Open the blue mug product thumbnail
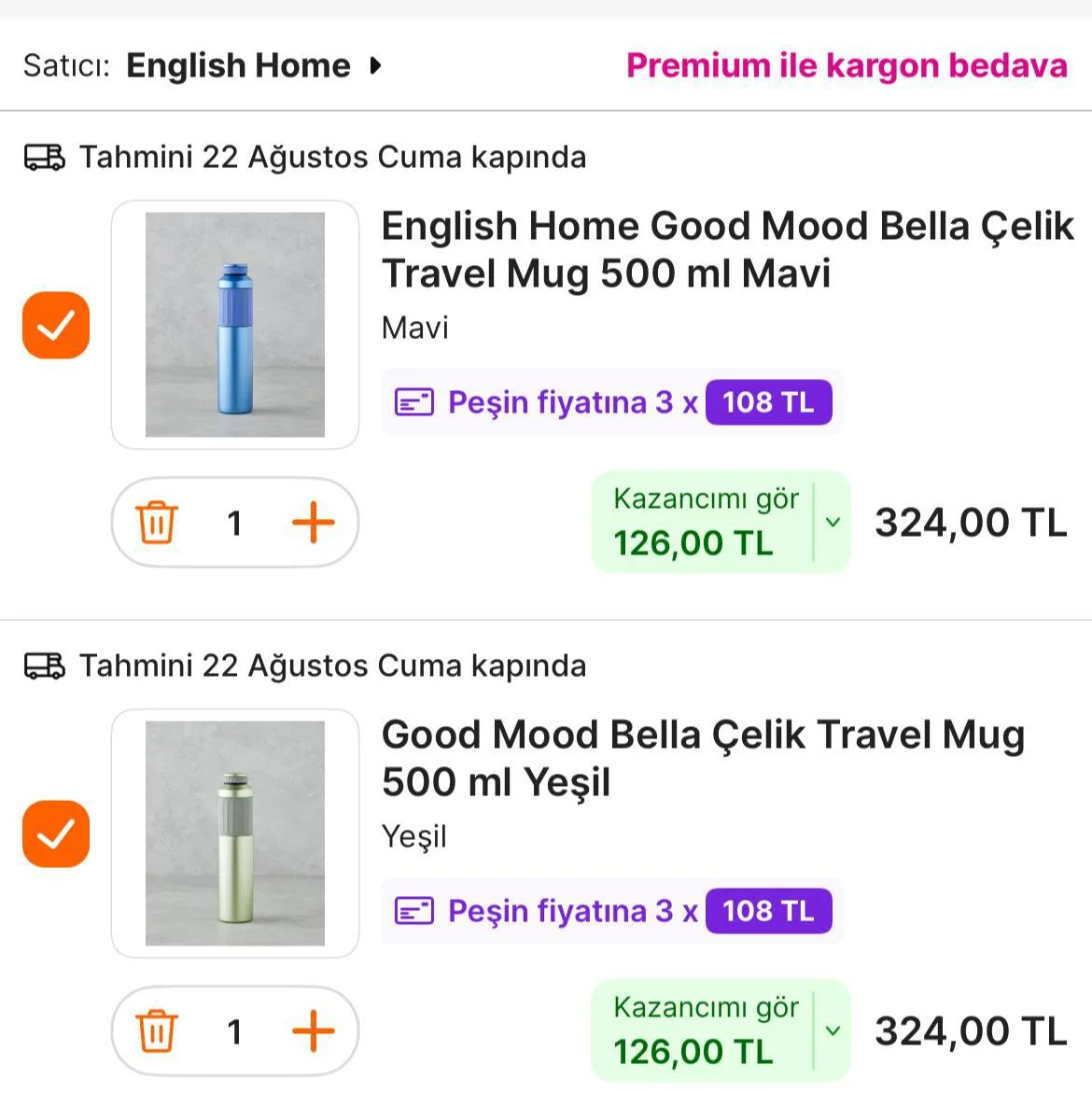 coord(235,325)
